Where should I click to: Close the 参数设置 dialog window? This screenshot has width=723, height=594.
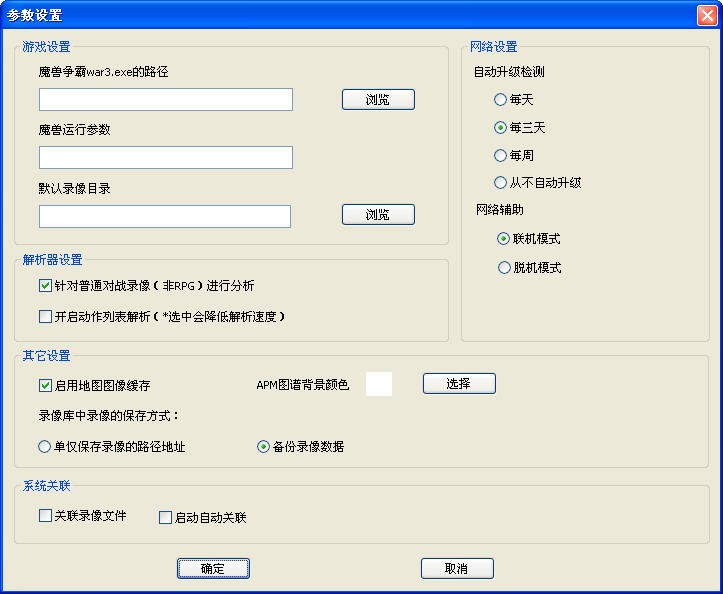pyautogui.click(x=707, y=15)
